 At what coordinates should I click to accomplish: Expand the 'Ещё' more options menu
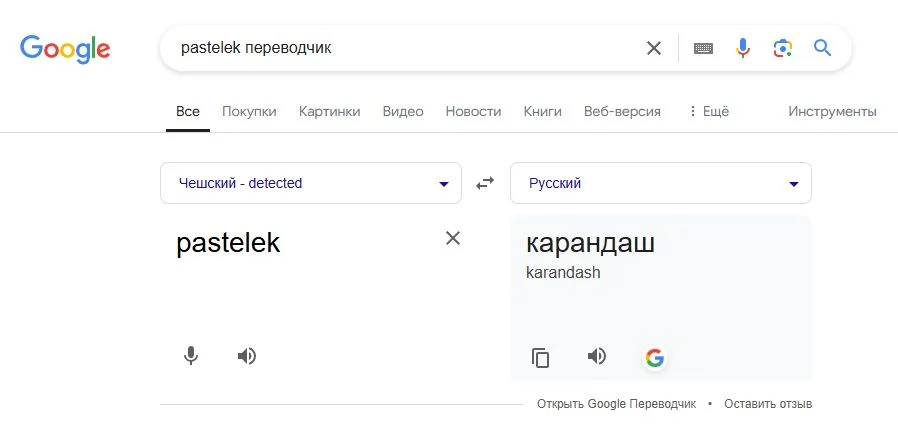[708, 111]
